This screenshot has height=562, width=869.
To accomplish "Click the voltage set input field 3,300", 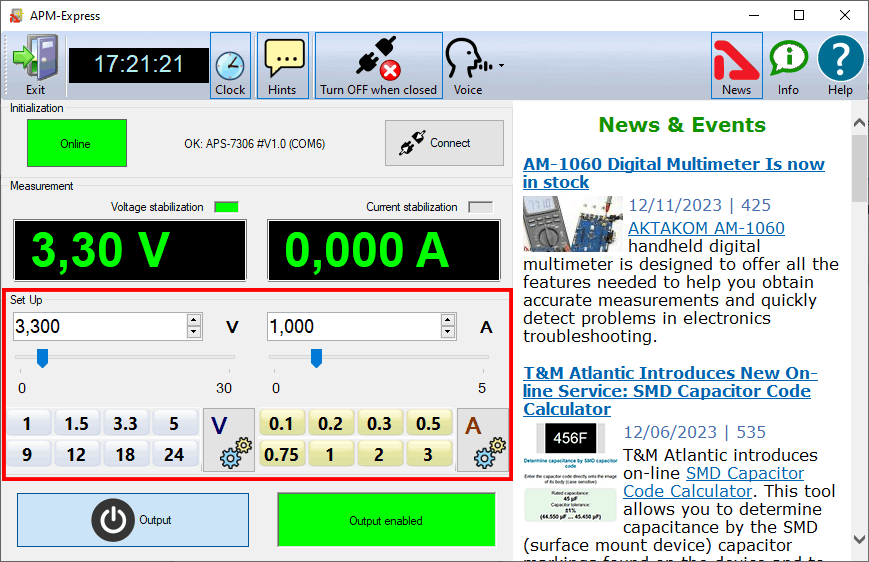I will pyautogui.click(x=100, y=326).
